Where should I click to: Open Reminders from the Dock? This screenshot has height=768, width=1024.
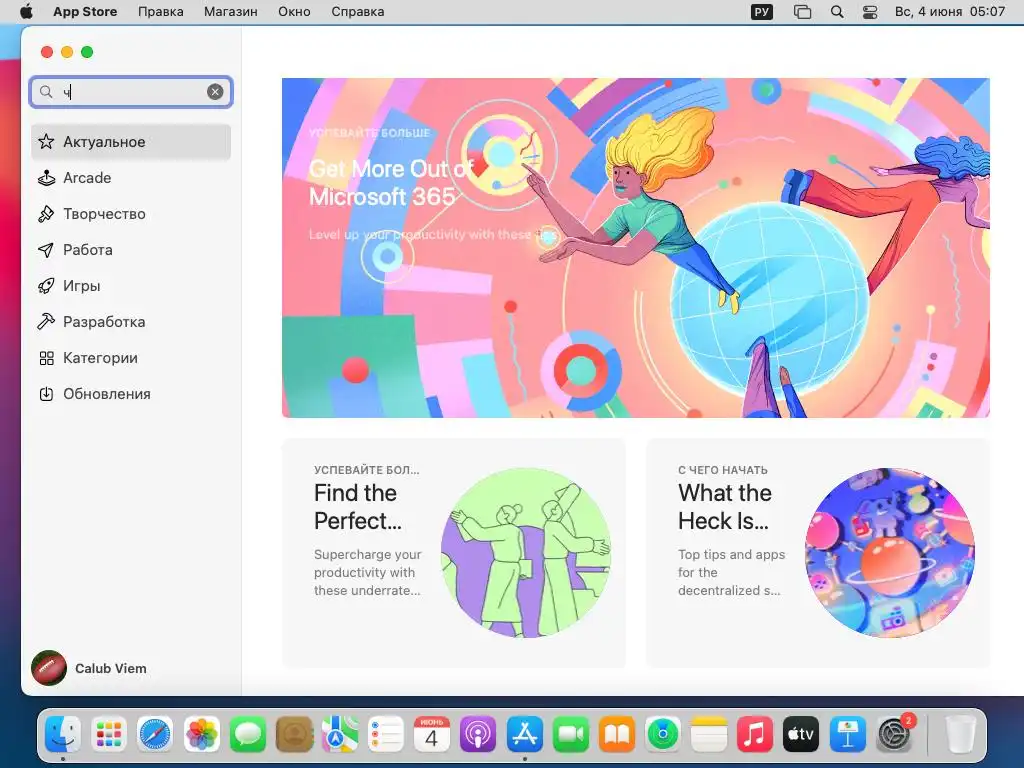(x=386, y=735)
